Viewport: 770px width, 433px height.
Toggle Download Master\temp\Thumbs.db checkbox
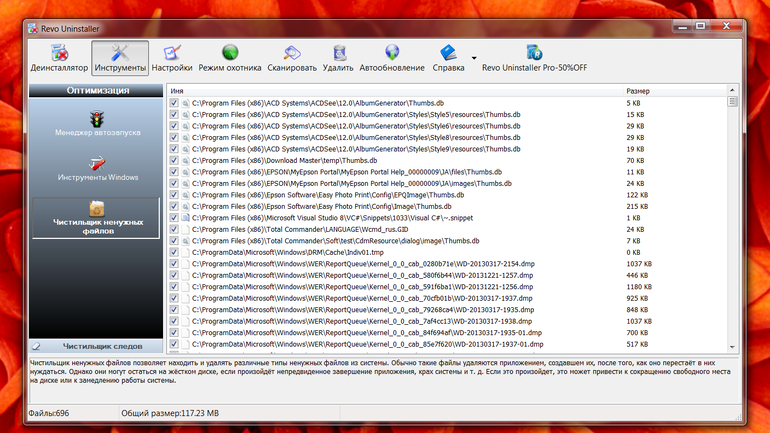coord(174,161)
